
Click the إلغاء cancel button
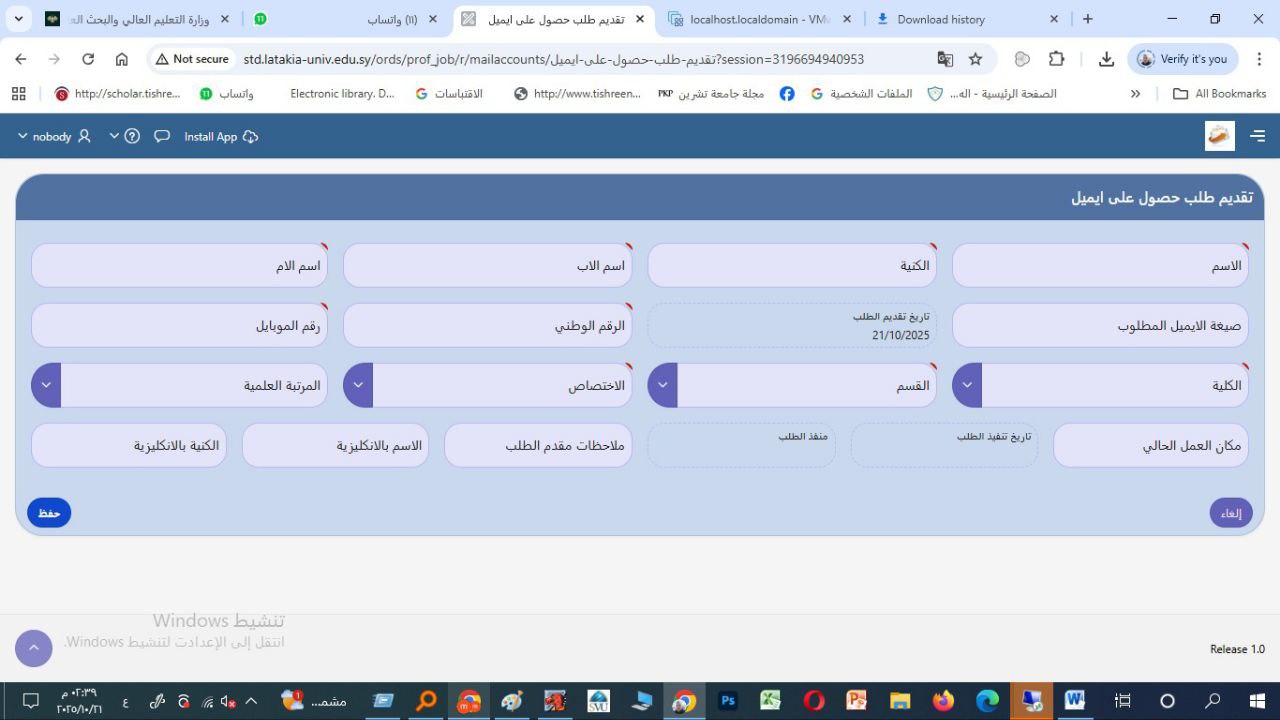pyautogui.click(x=1230, y=513)
